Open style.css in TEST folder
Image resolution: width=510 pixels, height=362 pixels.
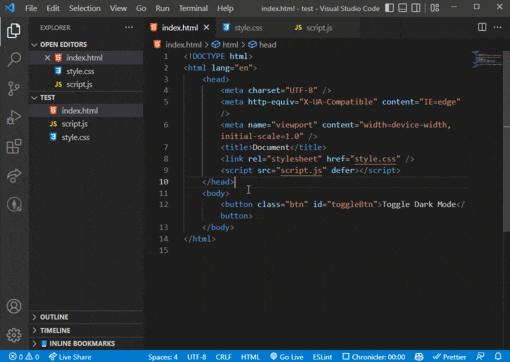click(x=87, y=137)
